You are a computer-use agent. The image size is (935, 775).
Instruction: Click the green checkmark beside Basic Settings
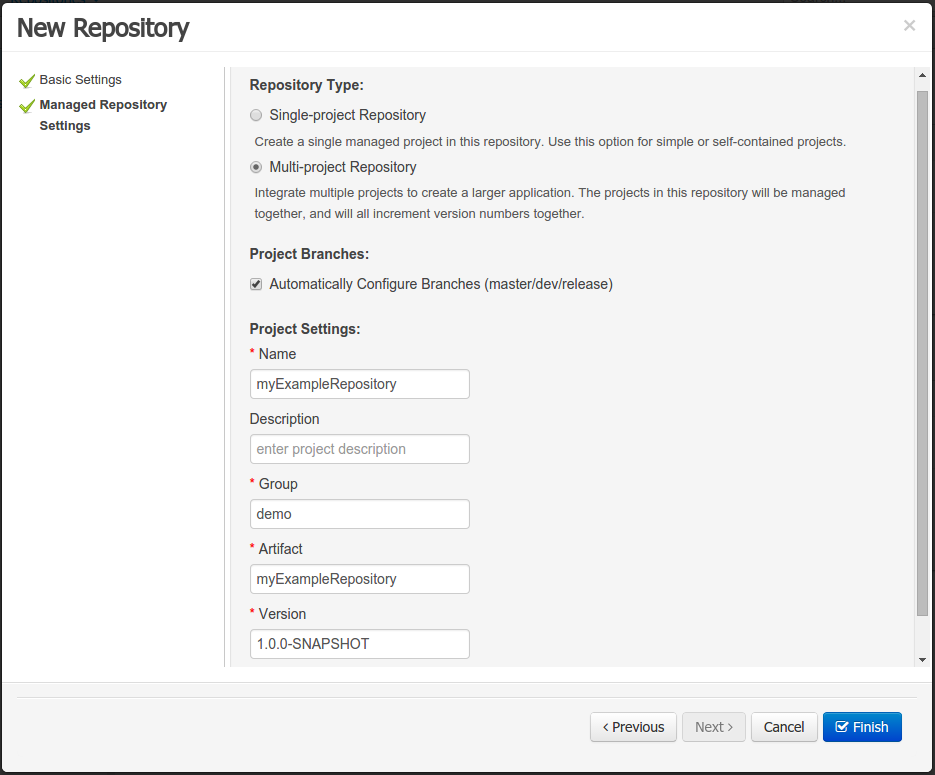(28, 79)
